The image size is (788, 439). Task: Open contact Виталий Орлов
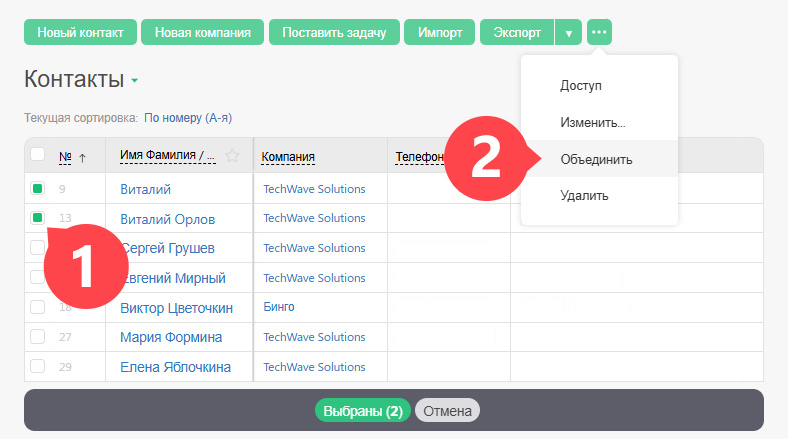(168, 220)
